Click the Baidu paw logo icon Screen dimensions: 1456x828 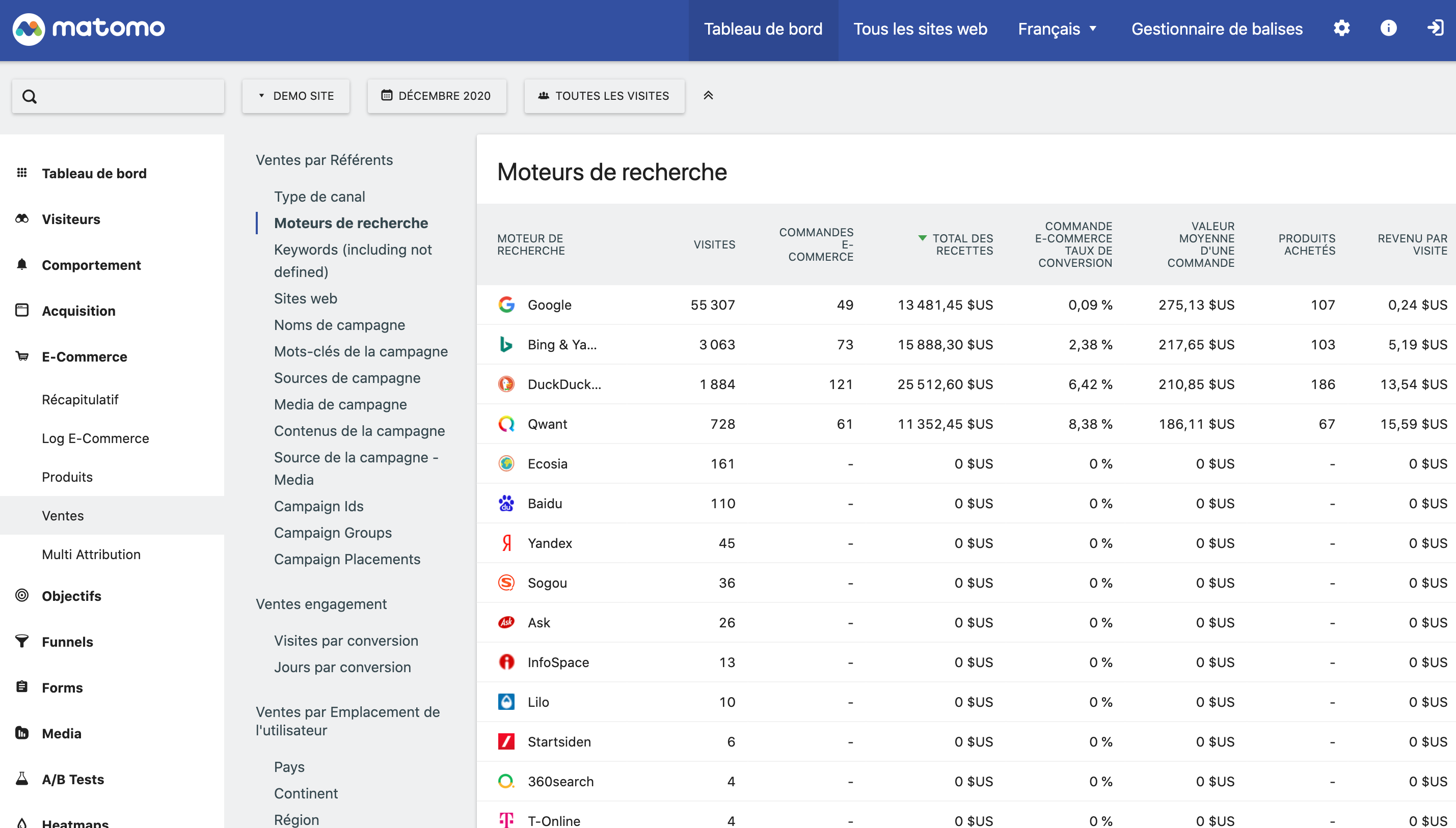pyautogui.click(x=506, y=504)
